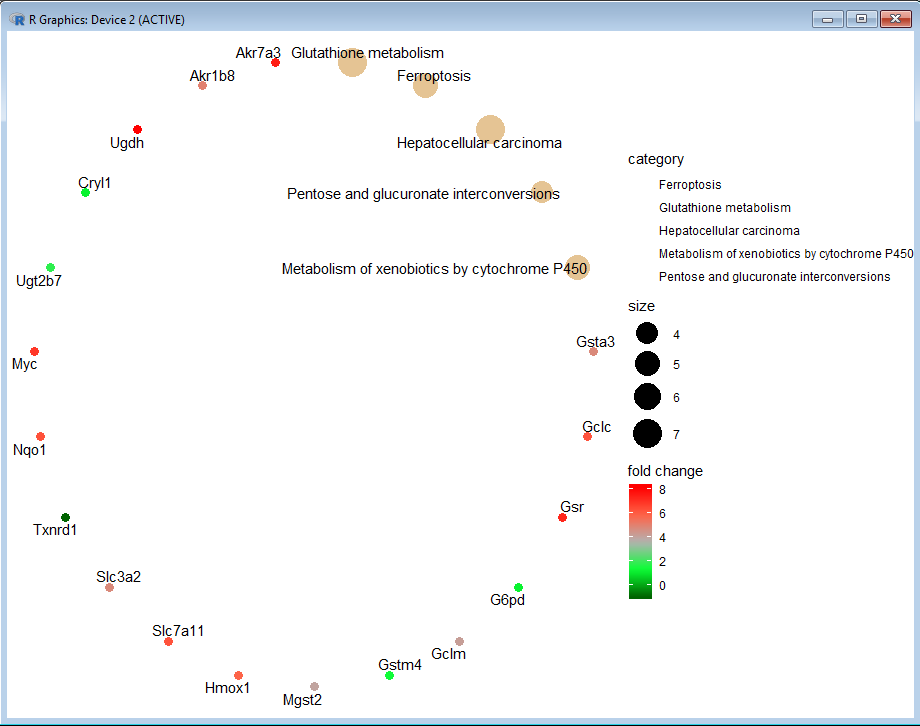Select the Gclc gene data point

[588, 437]
